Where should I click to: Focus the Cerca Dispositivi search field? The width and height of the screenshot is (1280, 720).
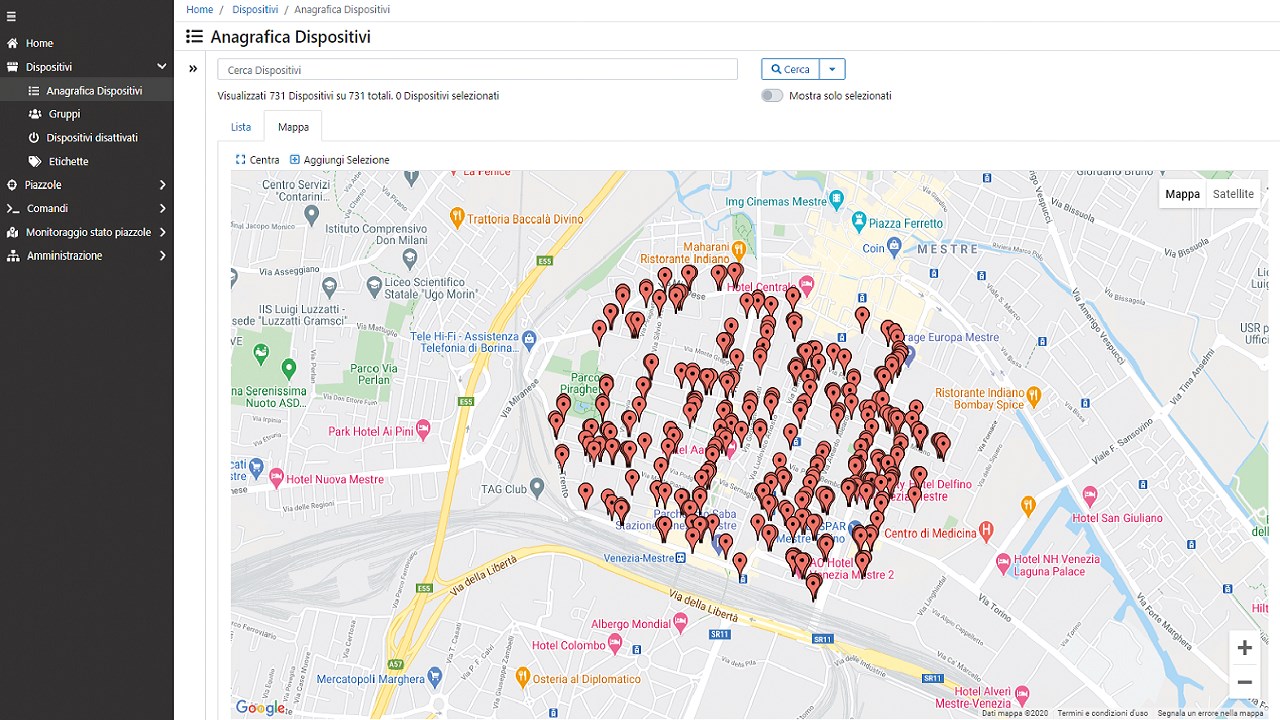(x=477, y=70)
